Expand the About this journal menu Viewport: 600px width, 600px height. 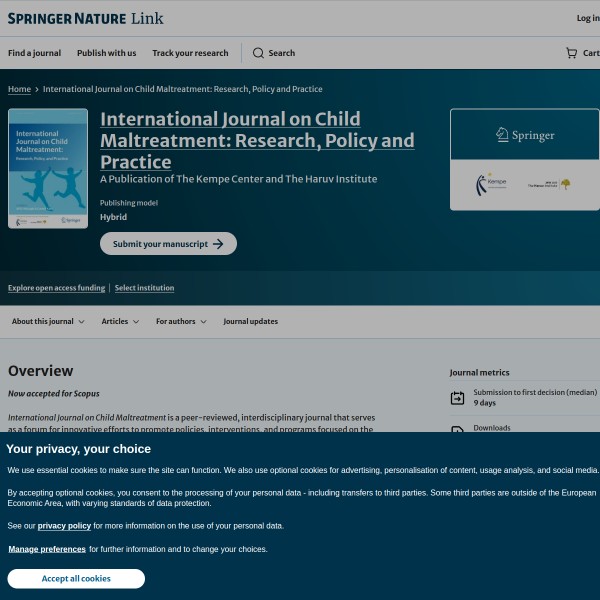coord(48,322)
